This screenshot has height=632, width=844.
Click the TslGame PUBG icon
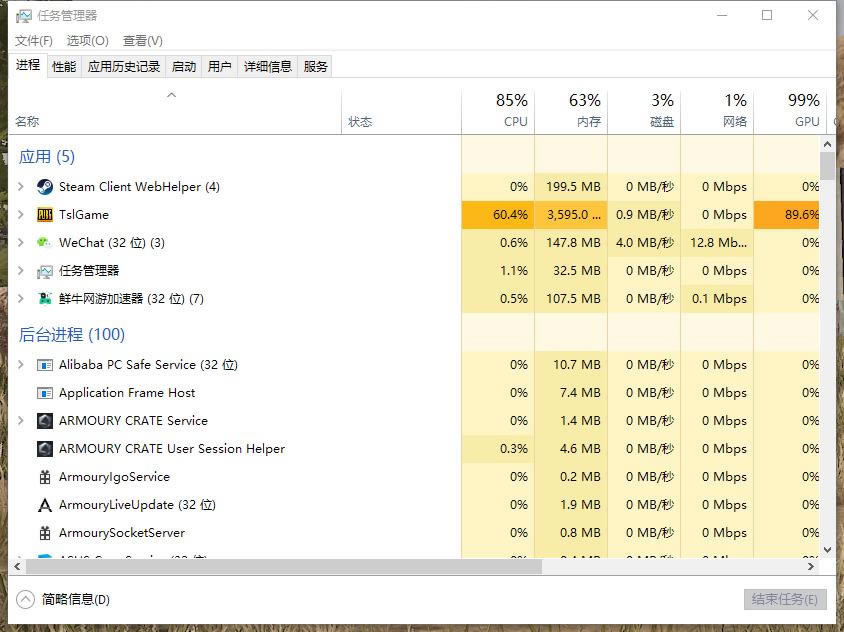[x=45, y=215]
